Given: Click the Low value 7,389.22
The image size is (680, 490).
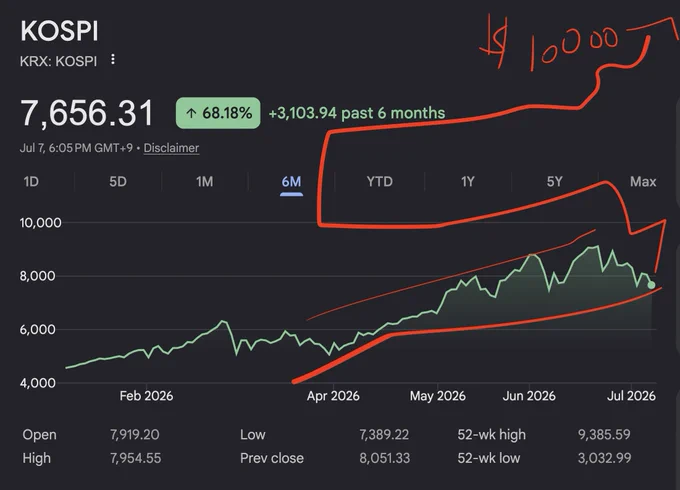Looking at the screenshot, I should tap(384, 434).
